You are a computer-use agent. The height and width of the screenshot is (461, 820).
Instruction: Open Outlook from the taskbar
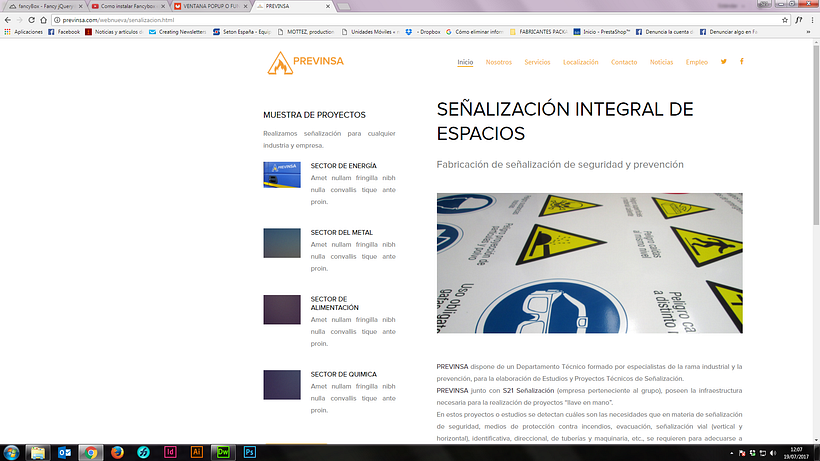(x=64, y=452)
